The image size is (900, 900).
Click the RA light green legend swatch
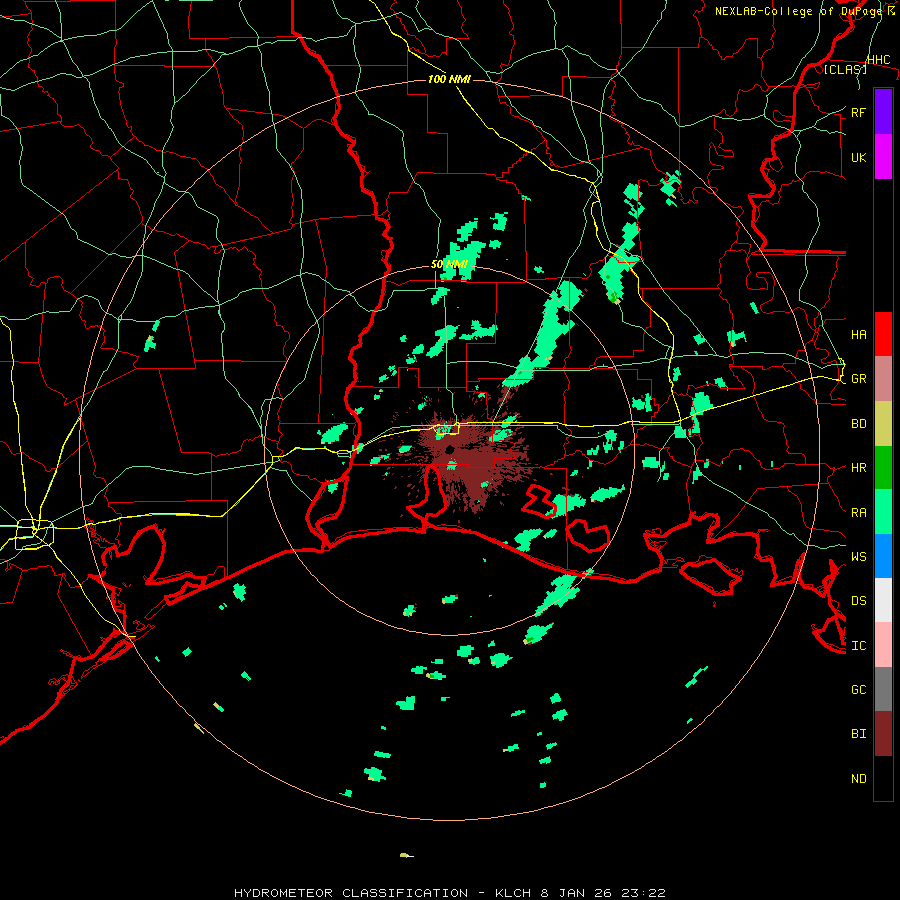point(883,512)
